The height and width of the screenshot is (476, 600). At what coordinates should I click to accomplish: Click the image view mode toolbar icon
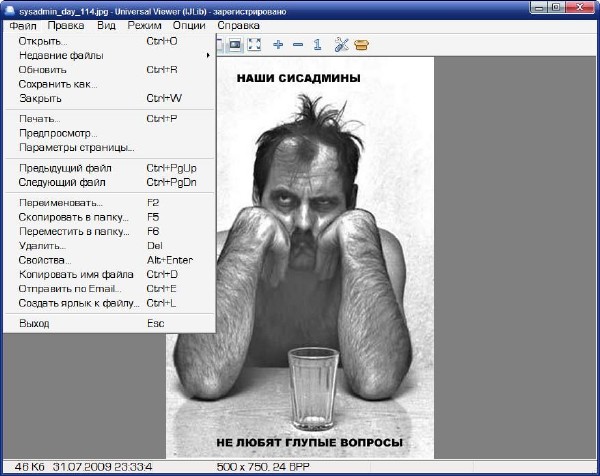[234, 45]
